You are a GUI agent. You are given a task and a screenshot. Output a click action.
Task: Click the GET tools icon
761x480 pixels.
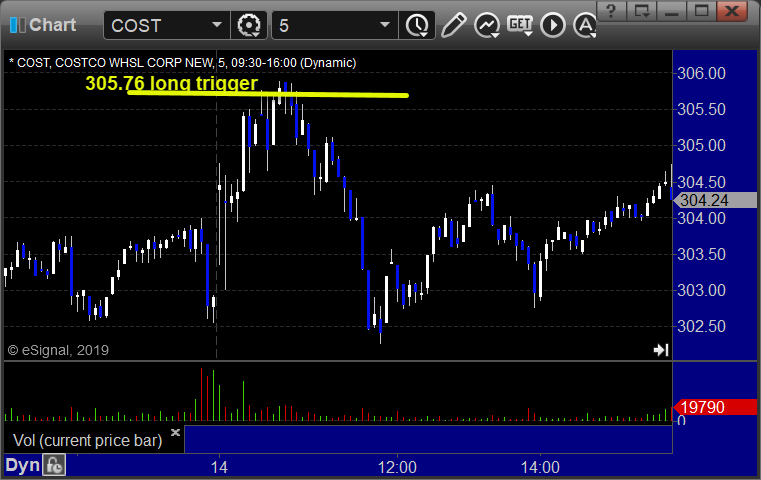[520, 25]
